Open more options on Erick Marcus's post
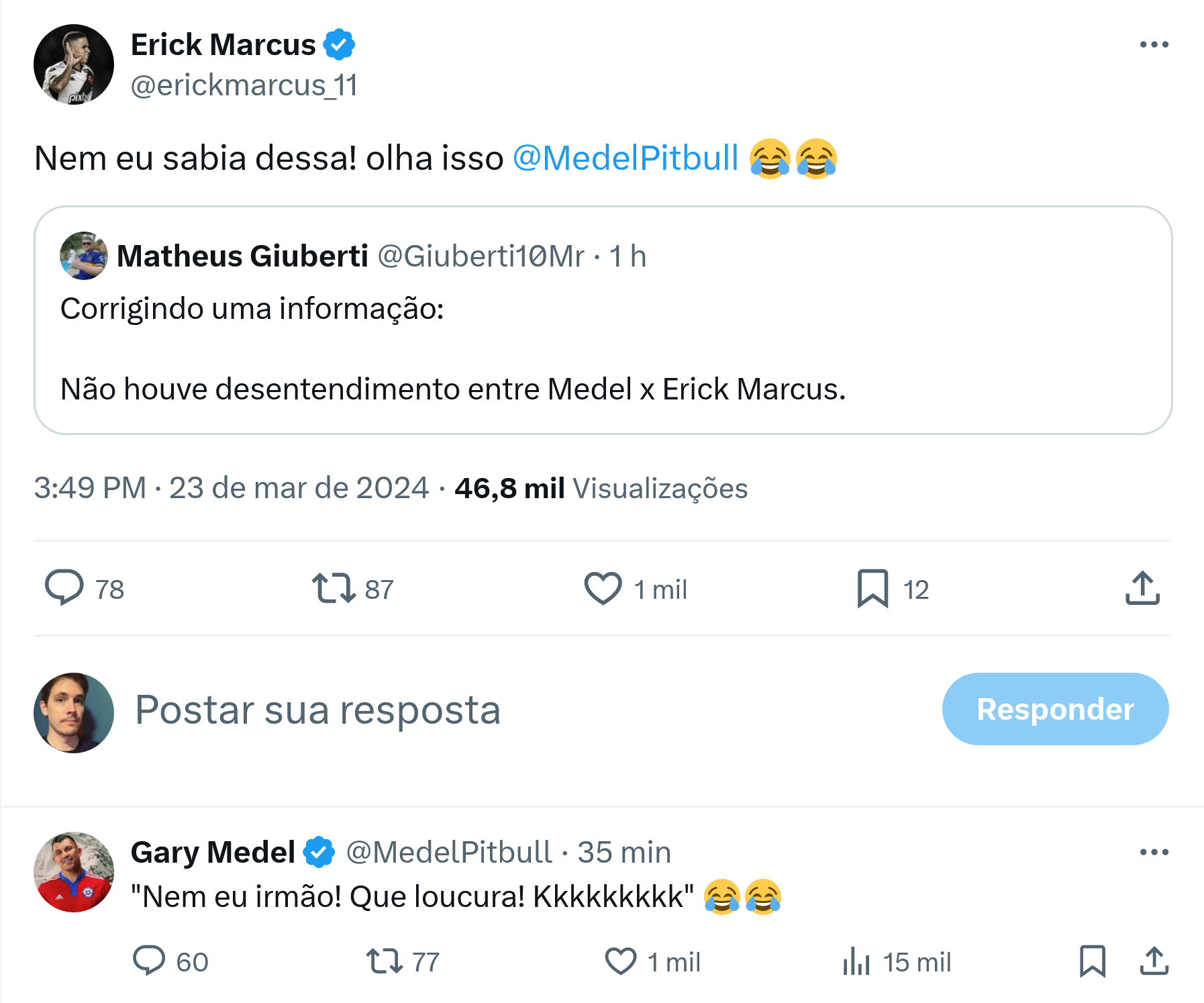1204x1003 pixels. pos(1154,45)
